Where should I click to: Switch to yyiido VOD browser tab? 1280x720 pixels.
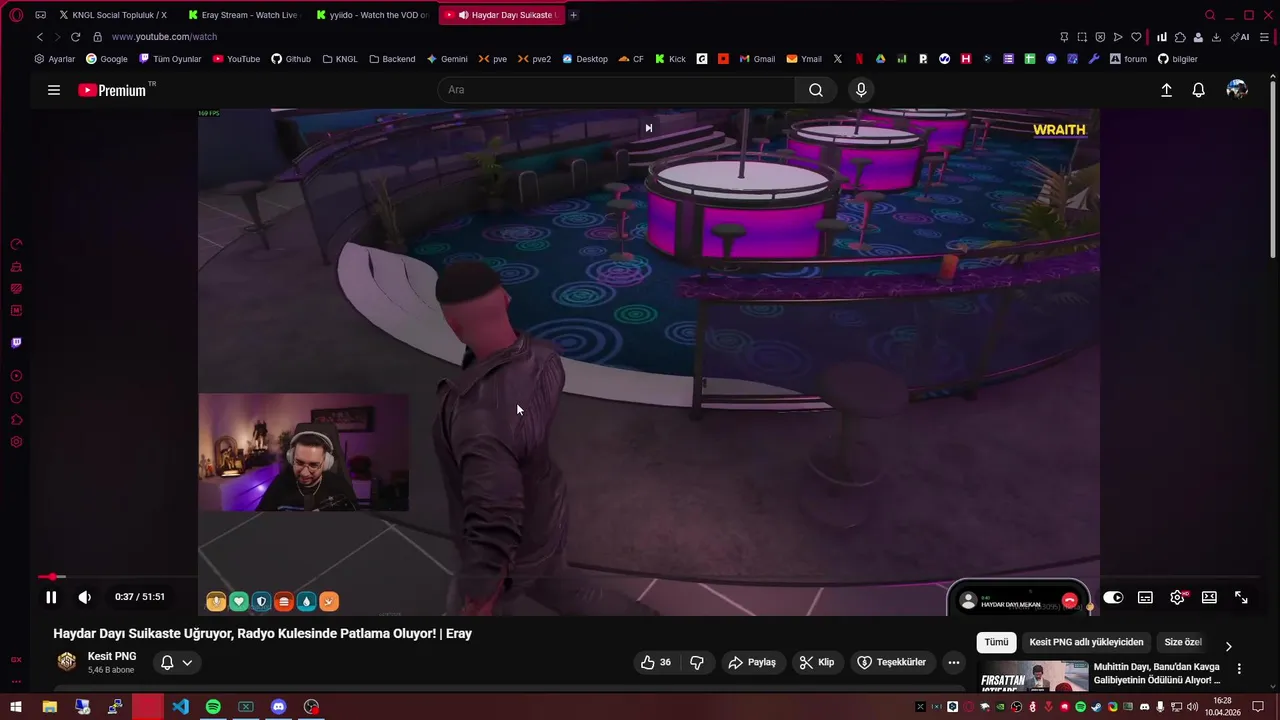372,15
